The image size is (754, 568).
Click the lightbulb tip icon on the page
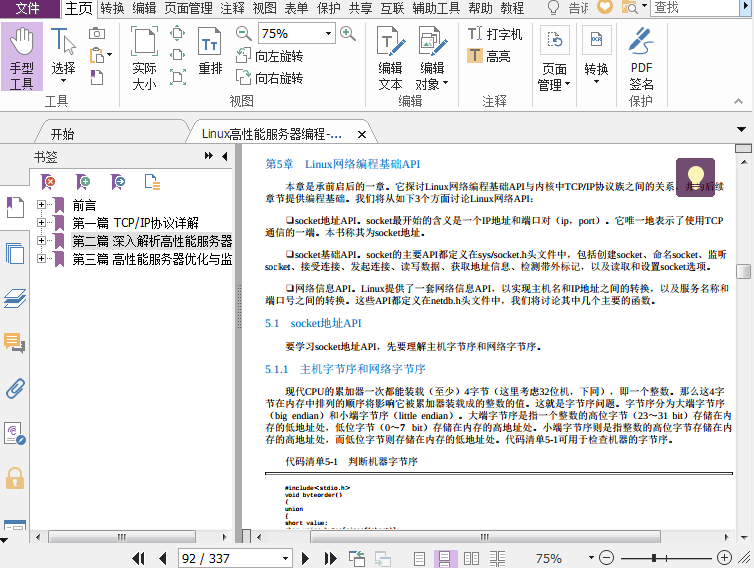pyautogui.click(x=695, y=177)
